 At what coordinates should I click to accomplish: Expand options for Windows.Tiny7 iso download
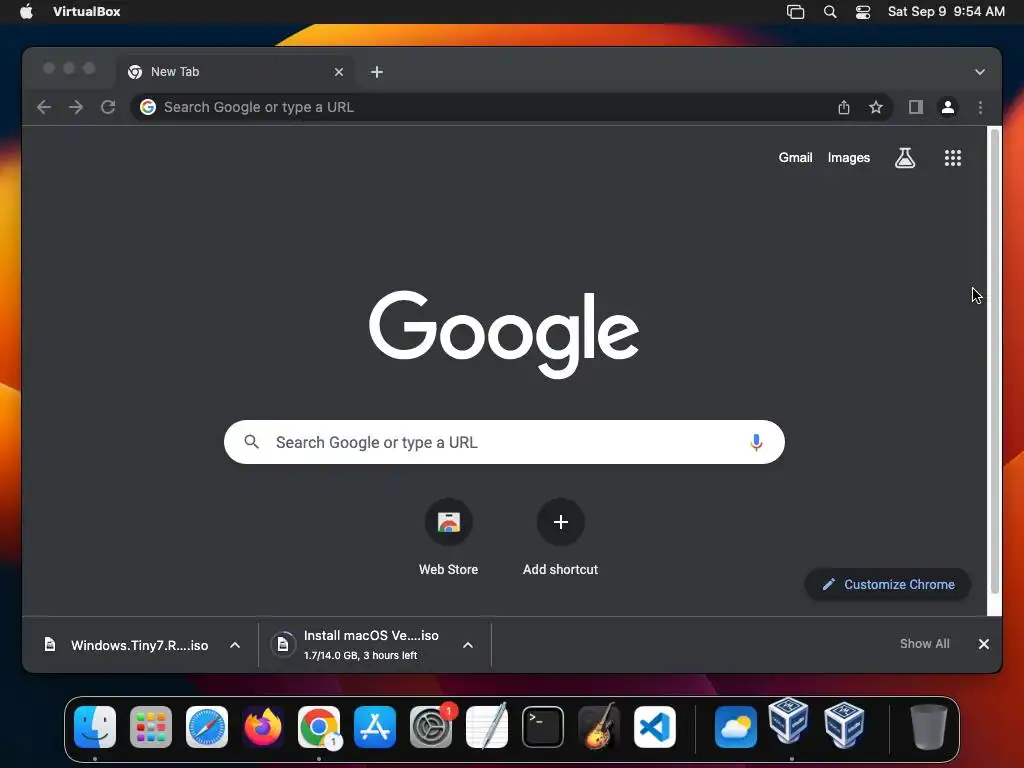[235, 645]
